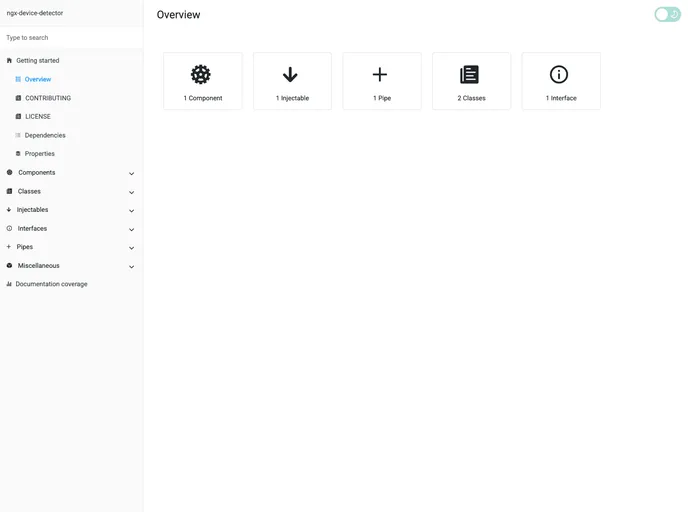Open the Properties page
688x512 pixels.
(x=39, y=154)
